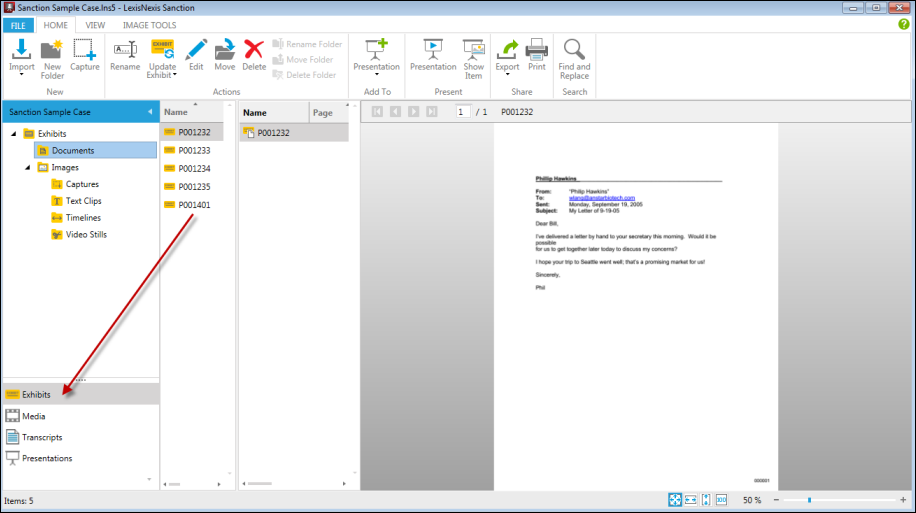Select the Video Stills folder
The height and width of the screenshot is (513, 916).
(79, 234)
